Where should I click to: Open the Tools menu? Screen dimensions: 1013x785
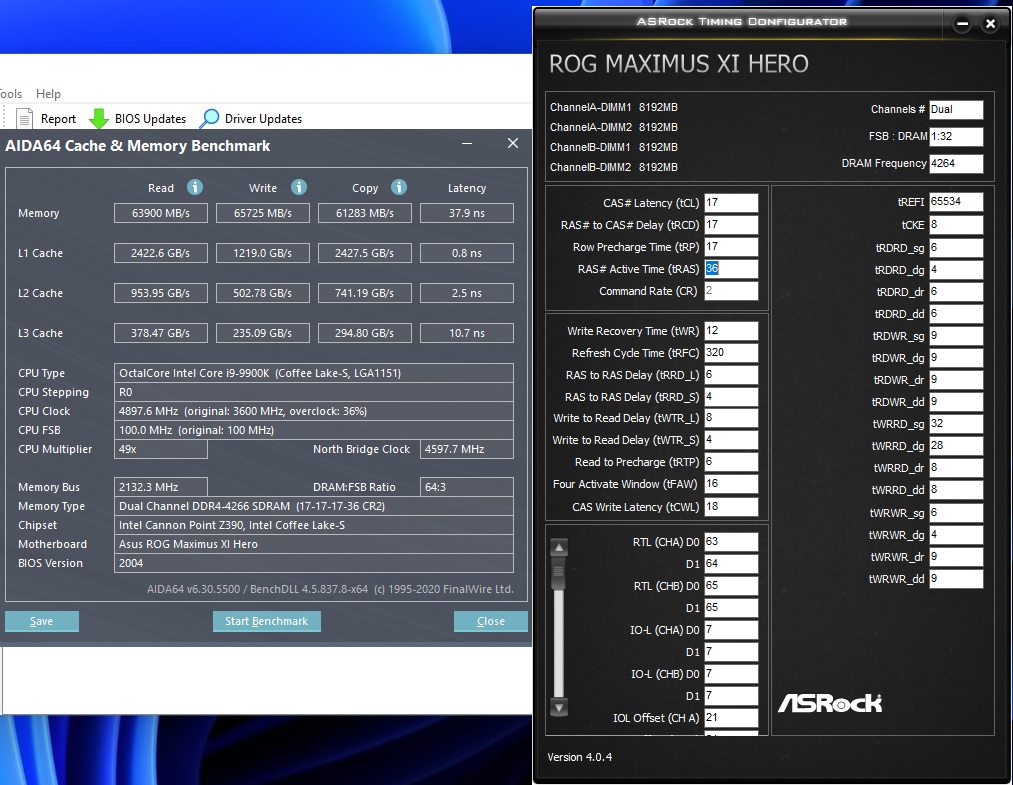pos(11,94)
